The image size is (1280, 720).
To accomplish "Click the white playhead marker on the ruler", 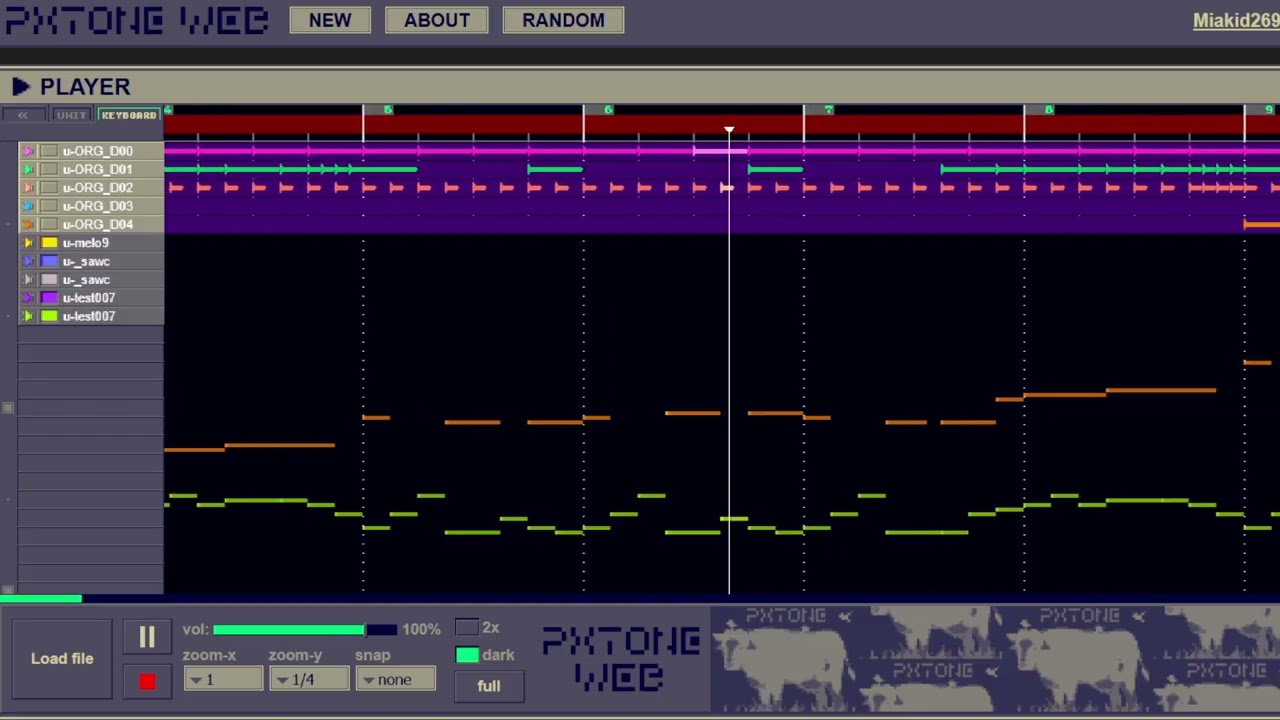I will pyautogui.click(x=729, y=131).
